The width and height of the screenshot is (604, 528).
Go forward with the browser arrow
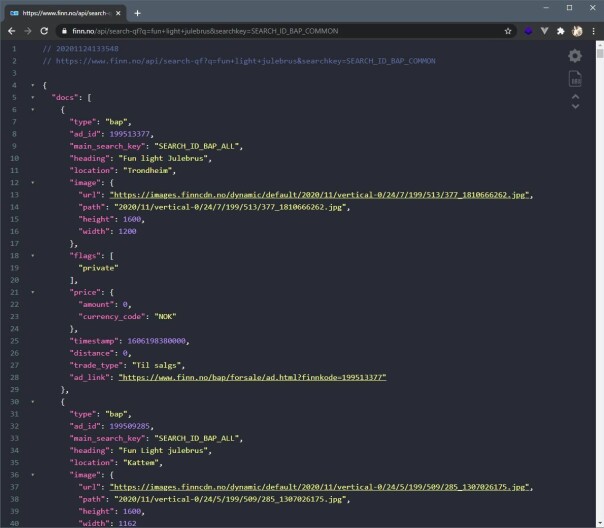click(28, 31)
